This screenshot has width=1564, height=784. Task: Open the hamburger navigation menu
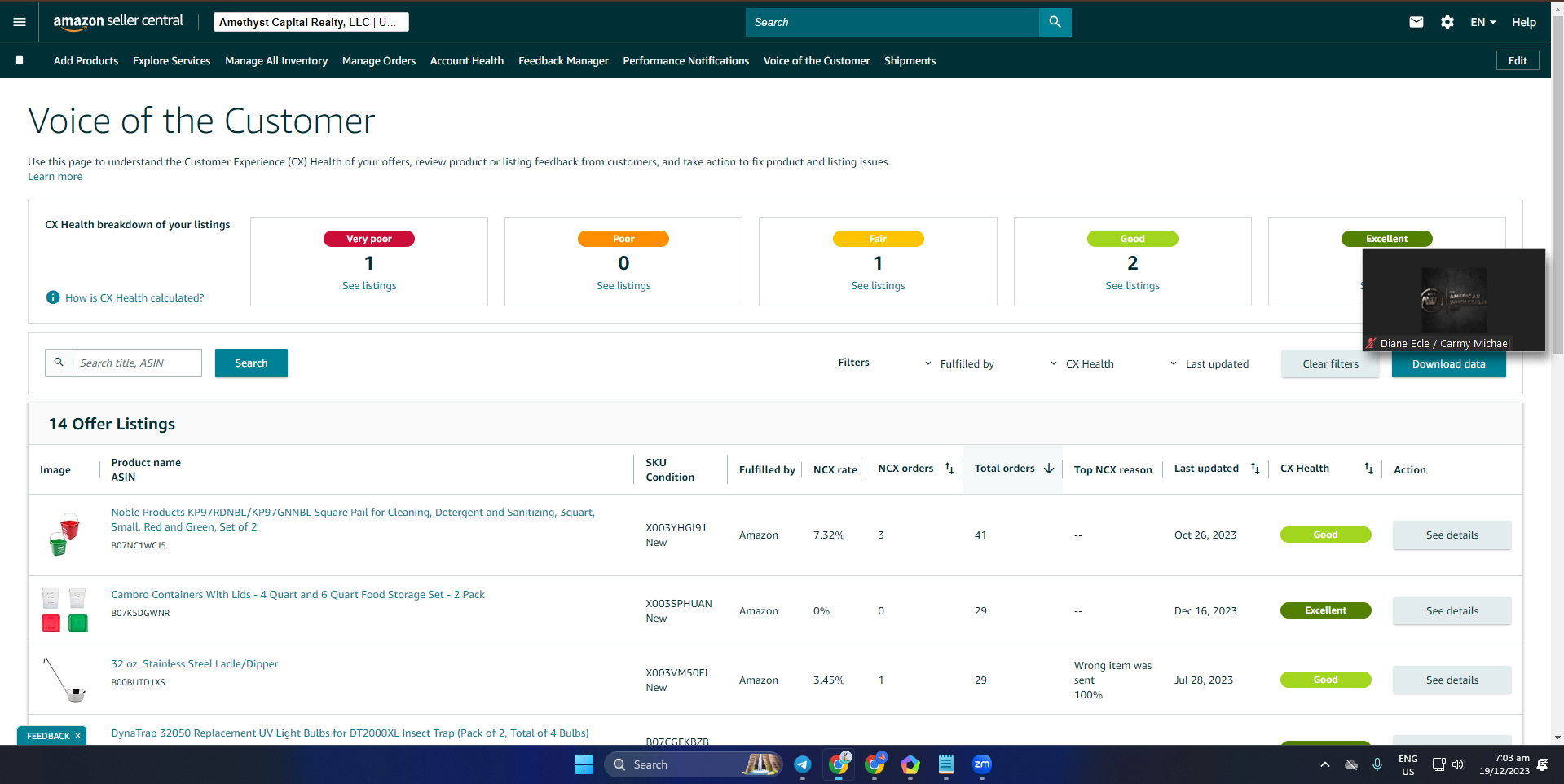pyautogui.click(x=20, y=22)
